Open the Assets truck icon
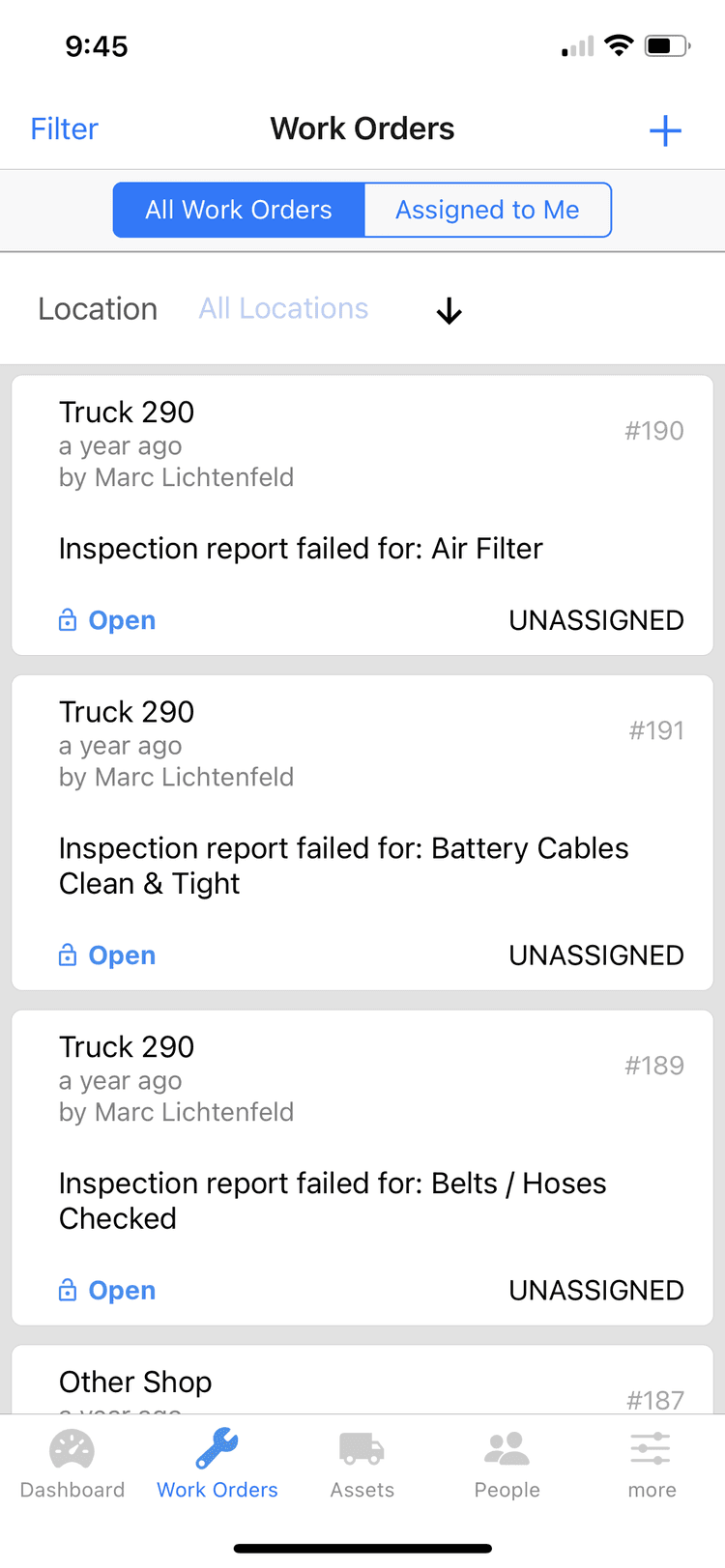Image resolution: width=725 pixels, height=1568 pixels. coord(362,1449)
